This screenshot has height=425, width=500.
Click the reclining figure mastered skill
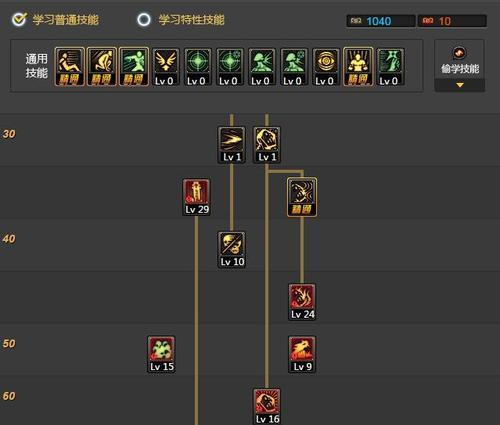[x=69, y=67]
